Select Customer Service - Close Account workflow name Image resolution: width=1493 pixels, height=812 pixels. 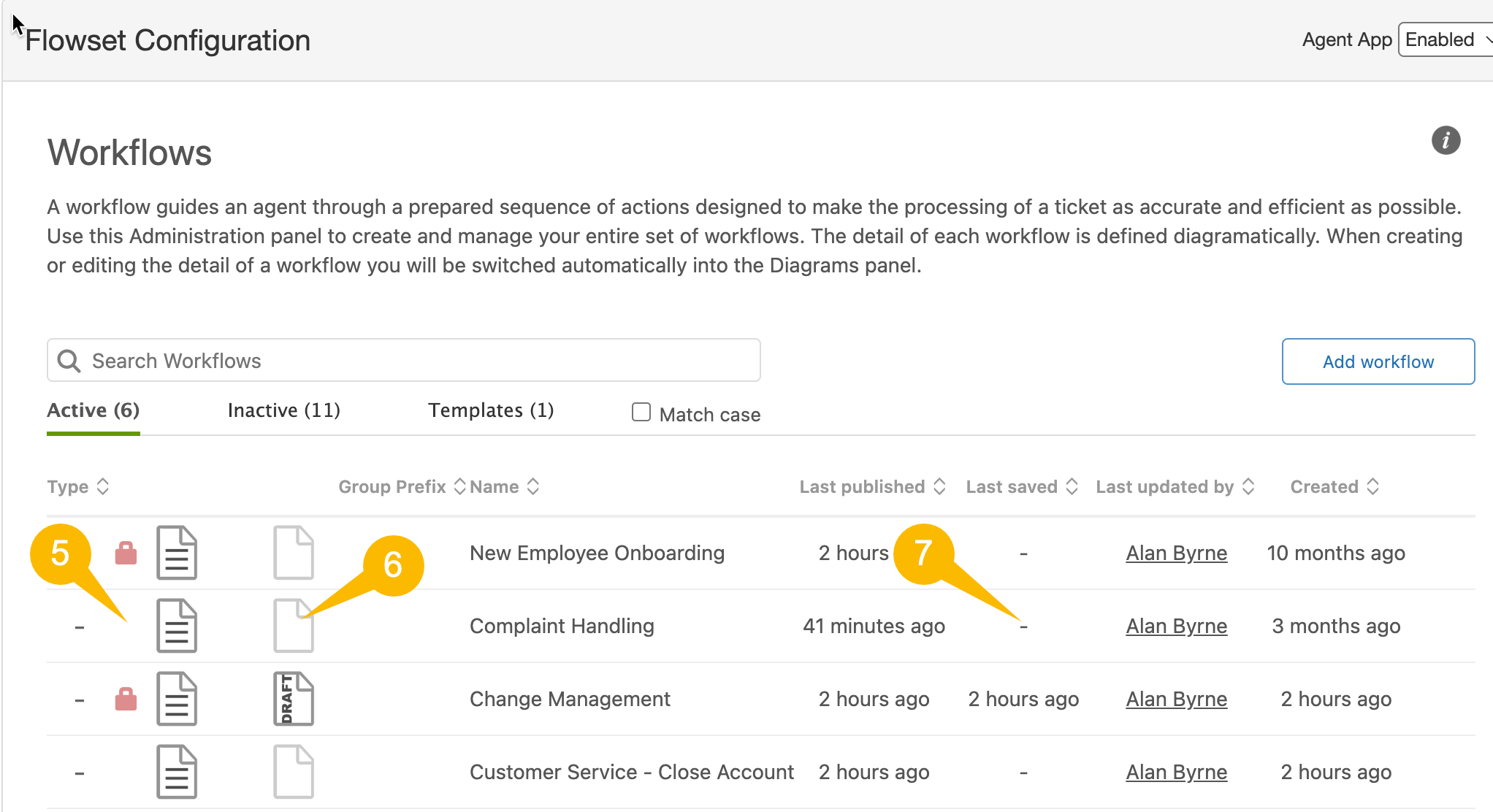point(632,772)
